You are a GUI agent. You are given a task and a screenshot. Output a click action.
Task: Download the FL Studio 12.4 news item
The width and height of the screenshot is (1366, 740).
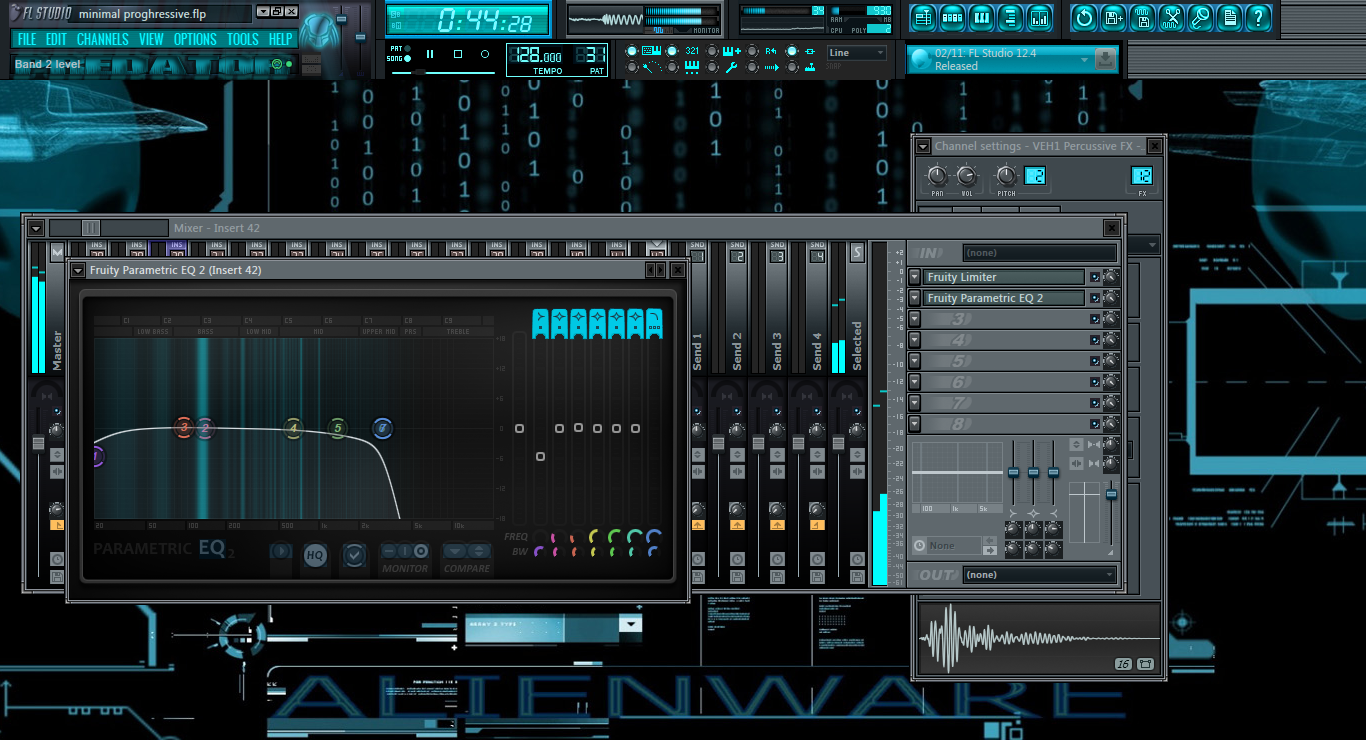1105,59
